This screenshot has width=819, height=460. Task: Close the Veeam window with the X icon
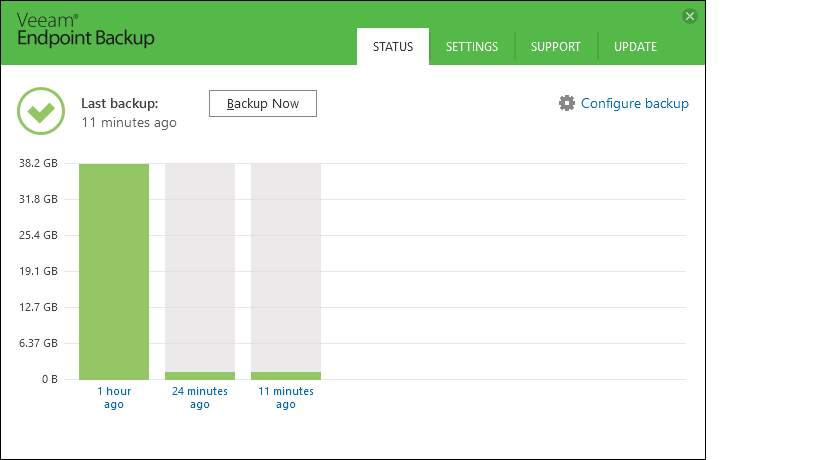pyautogui.click(x=689, y=16)
